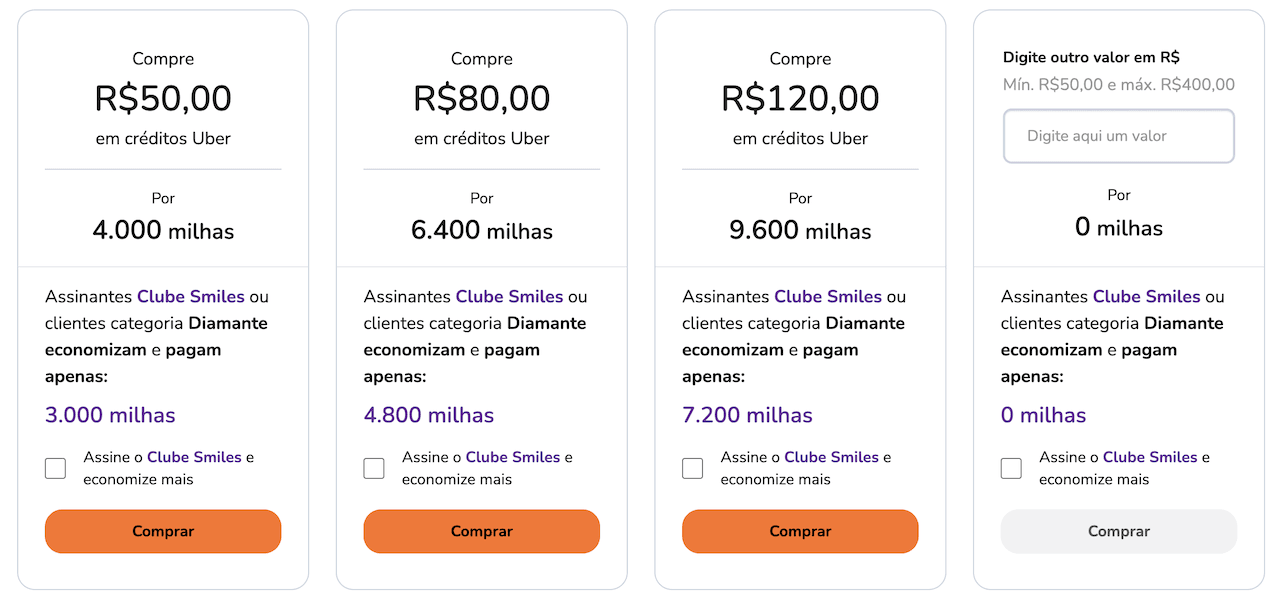This screenshot has width=1280, height=605.
Task: Follow 'Assine o Clube Smiles' link in custom card
Action: (1150, 457)
